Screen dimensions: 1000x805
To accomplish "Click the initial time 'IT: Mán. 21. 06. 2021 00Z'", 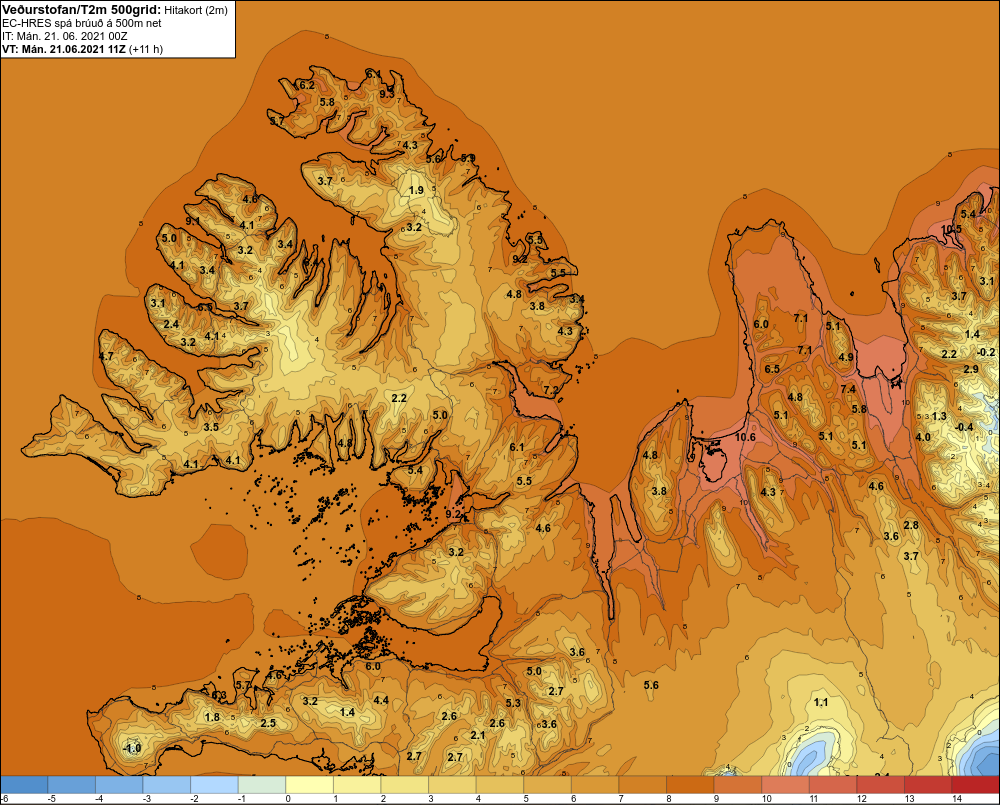I will (x=64, y=36).
